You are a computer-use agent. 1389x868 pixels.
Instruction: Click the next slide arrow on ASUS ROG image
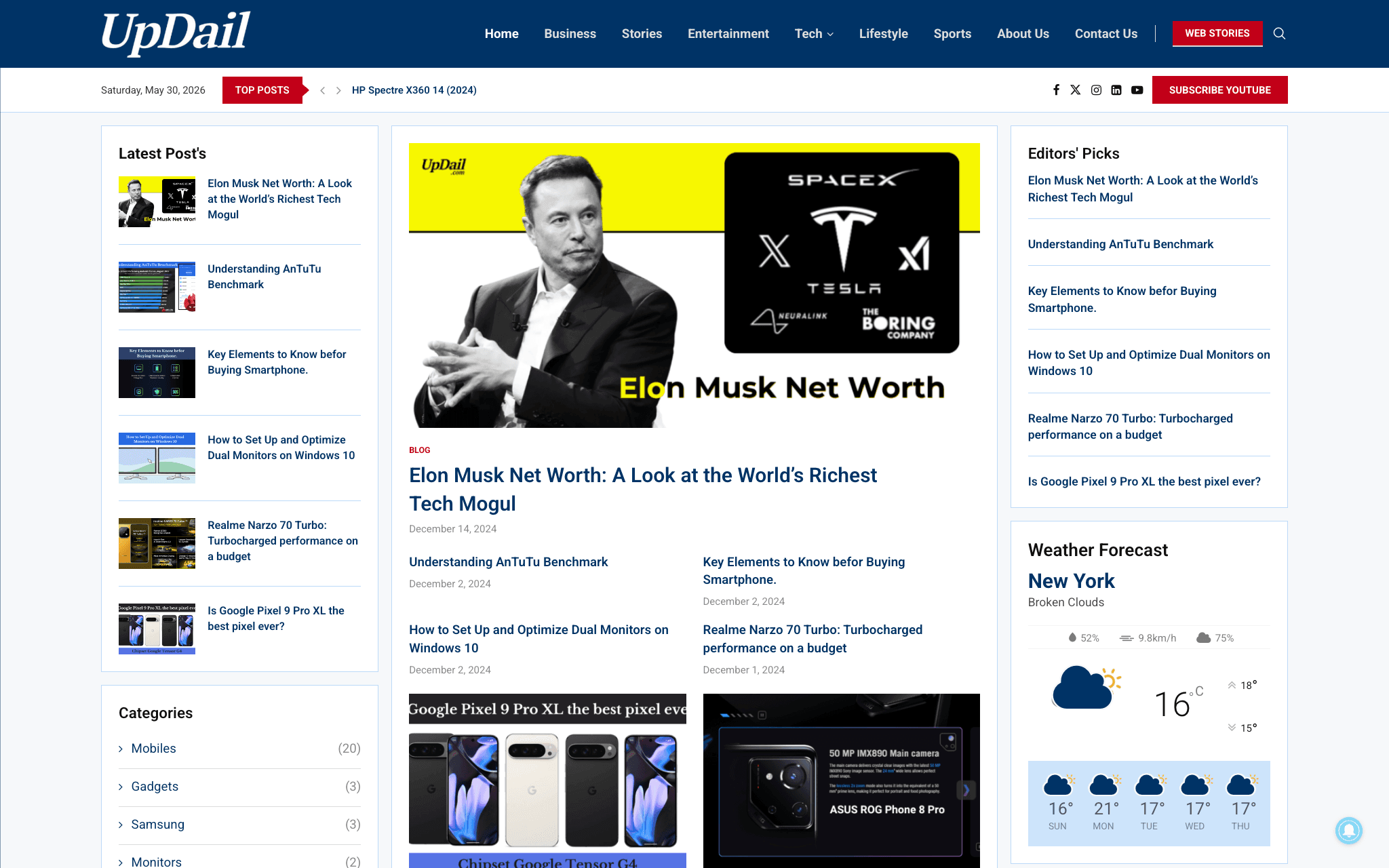[x=966, y=789]
